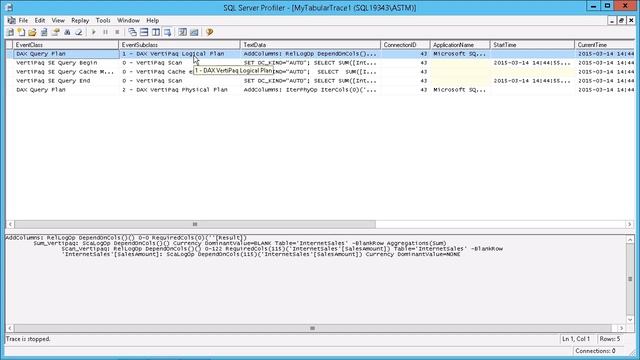Screen dimensions: 640x360
Task: Click the 'Scan_Vertipaq: RelLogOp' line in details pane
Action: coord(282,249)
